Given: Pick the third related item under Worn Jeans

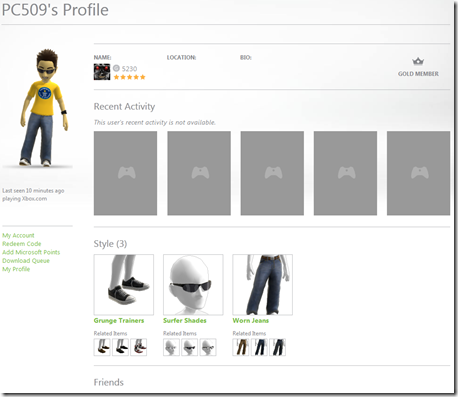Looking at the screenshot, I should [277, 347].
